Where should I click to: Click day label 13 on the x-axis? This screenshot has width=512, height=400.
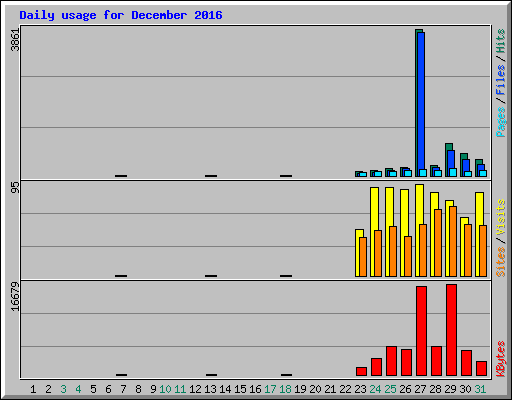(x=210, y=389)
